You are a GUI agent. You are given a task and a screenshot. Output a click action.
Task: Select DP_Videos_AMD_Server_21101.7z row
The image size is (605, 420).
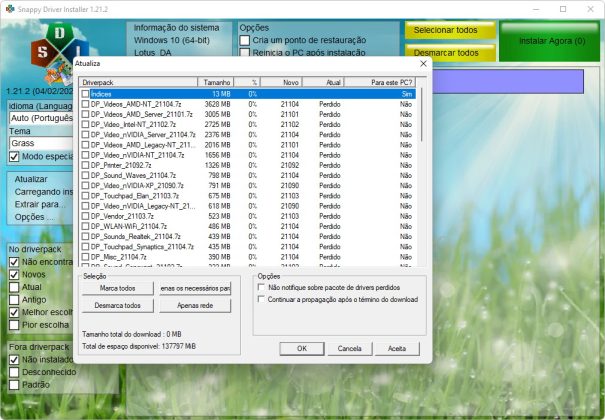(x=247, y=114)
